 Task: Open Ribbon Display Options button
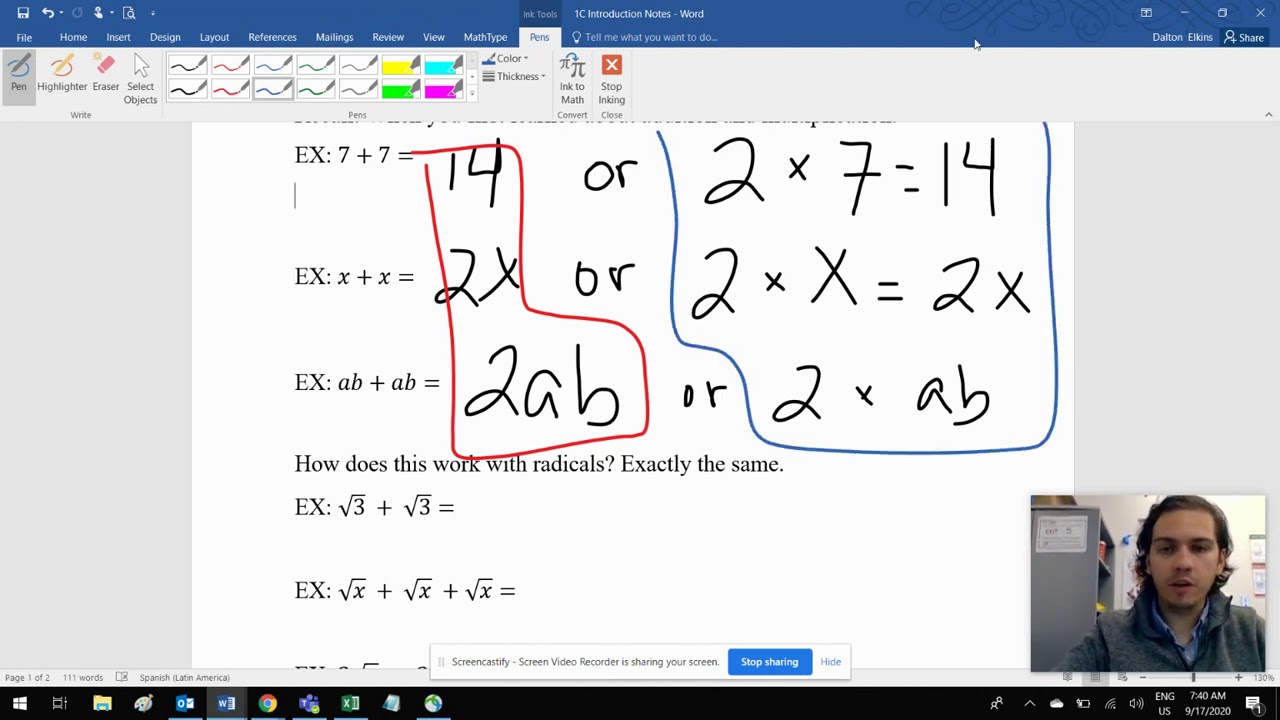click(1146, 13)
